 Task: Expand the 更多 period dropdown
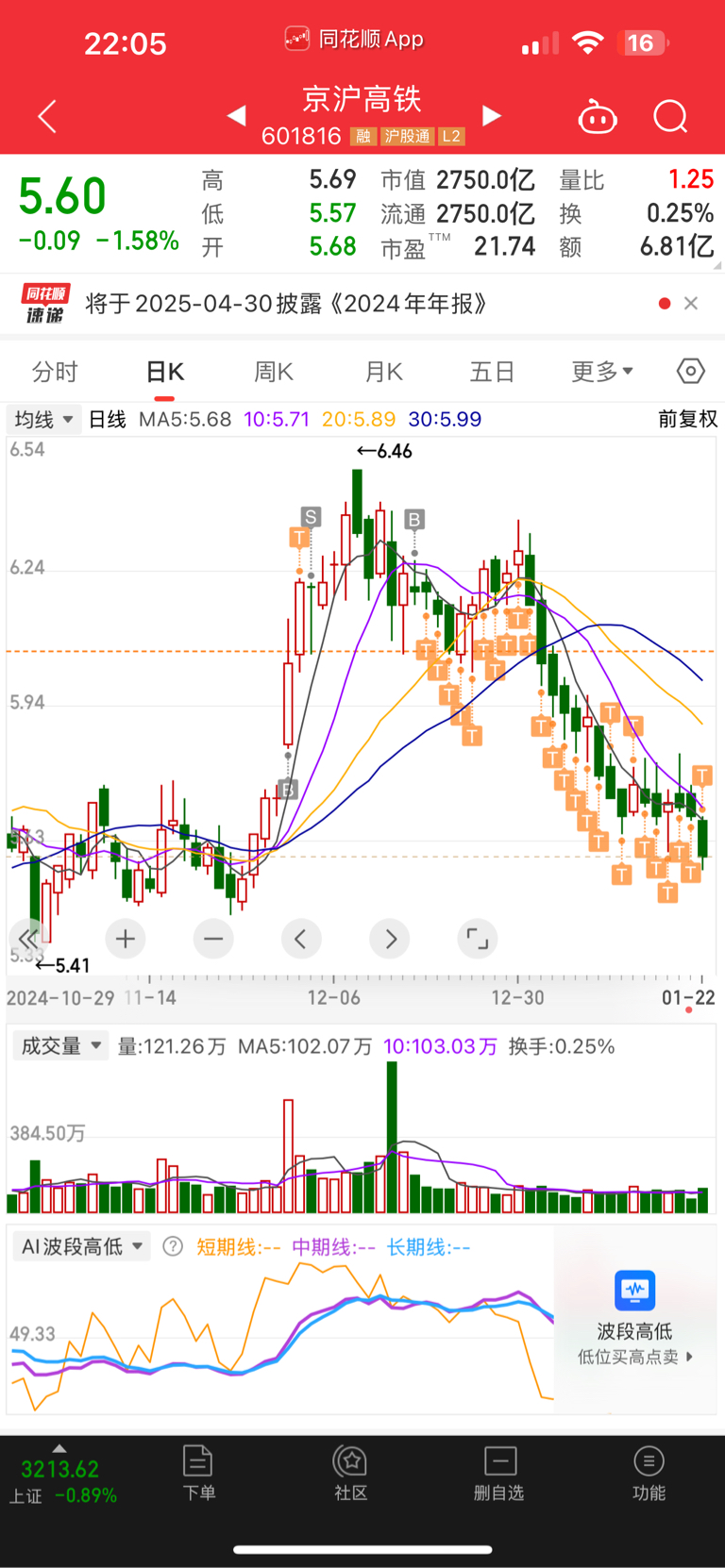pyautogui.click(x=601, y=371)
